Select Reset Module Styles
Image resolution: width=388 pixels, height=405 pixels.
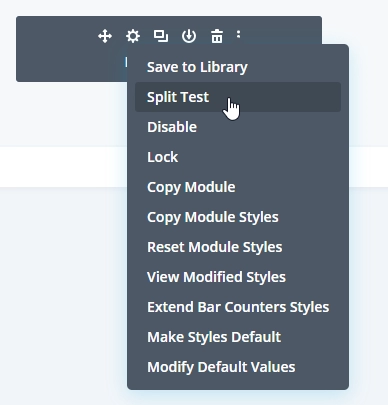coord(238,247)
